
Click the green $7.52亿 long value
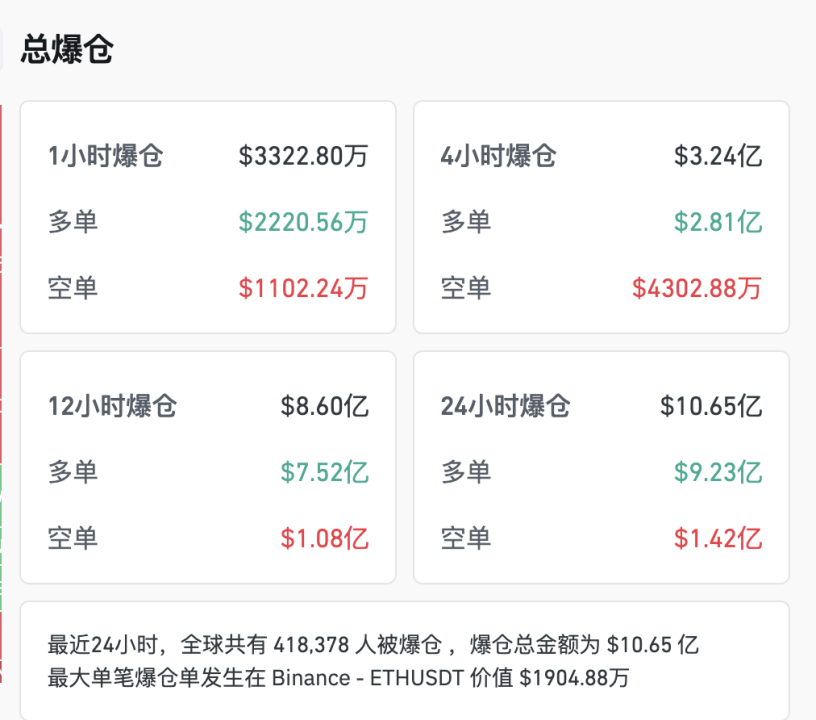click(327, 471)
